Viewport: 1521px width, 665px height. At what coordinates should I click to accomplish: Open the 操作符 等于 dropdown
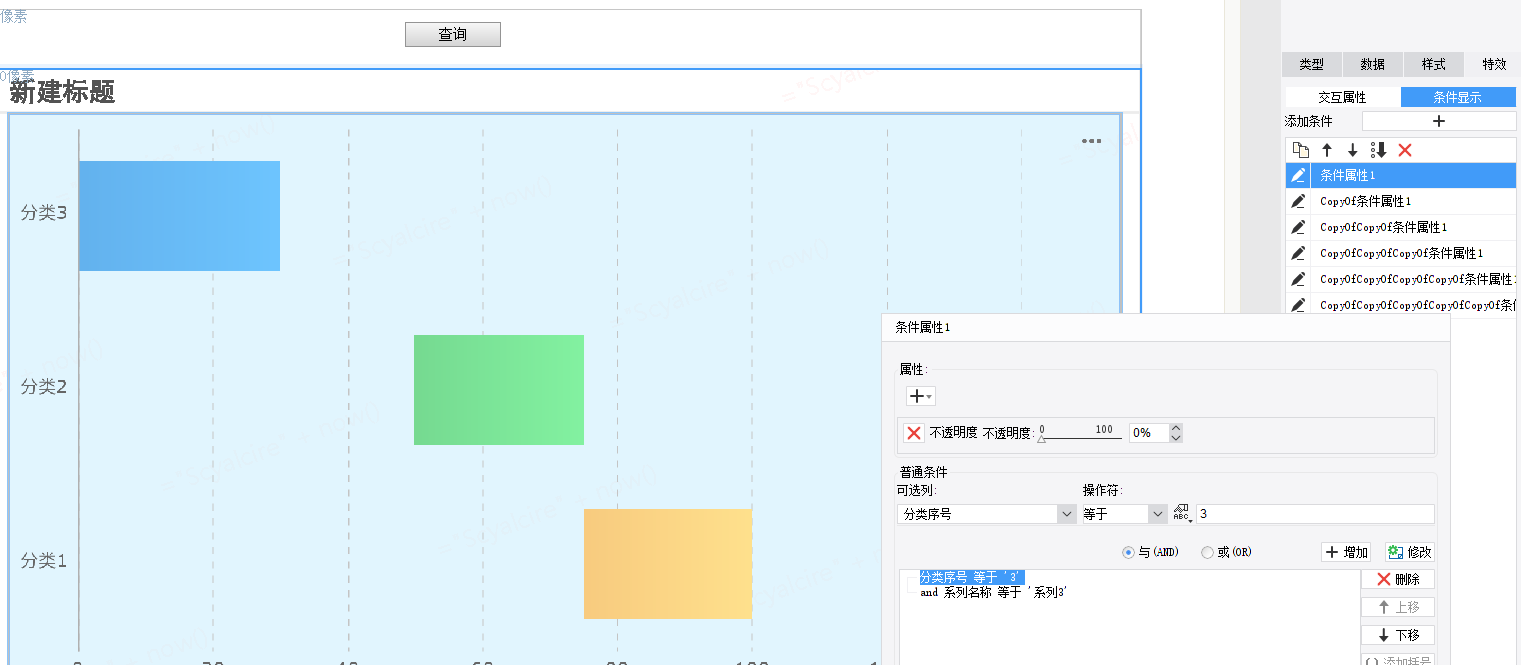click(x=1158, y=514)
